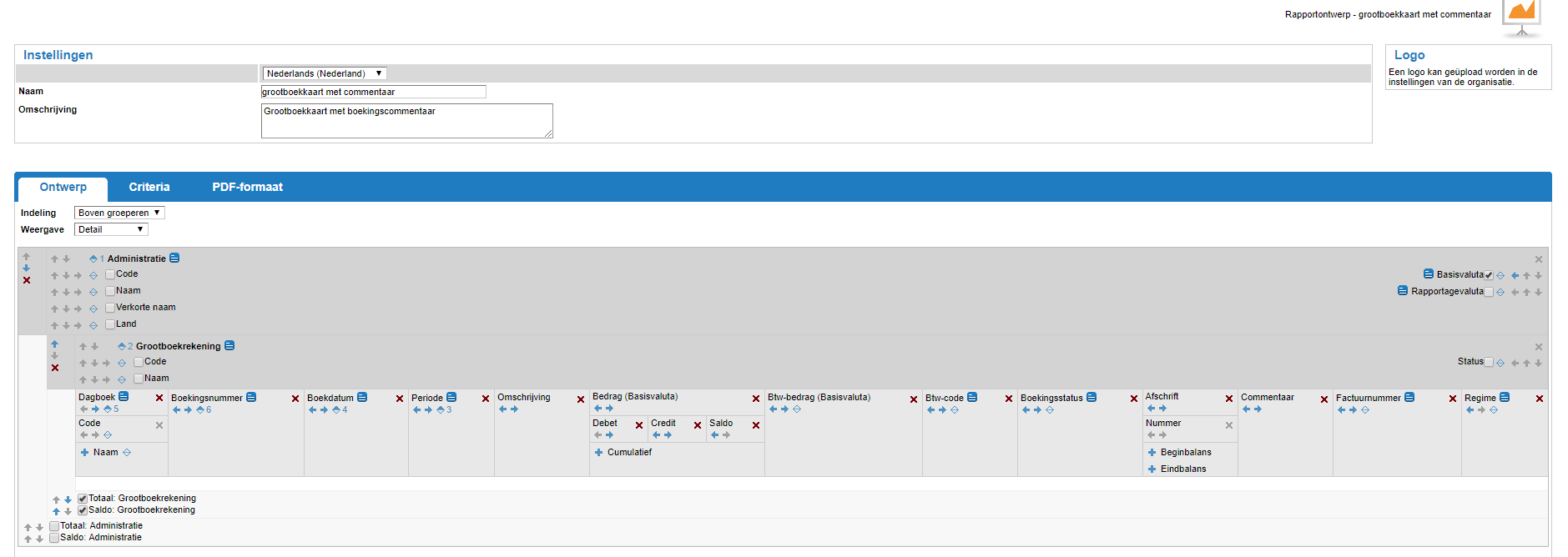Viewport: 1568px width, 557px height.
Task: Remove the Dagboek column with red X
Action: point(159,399)
